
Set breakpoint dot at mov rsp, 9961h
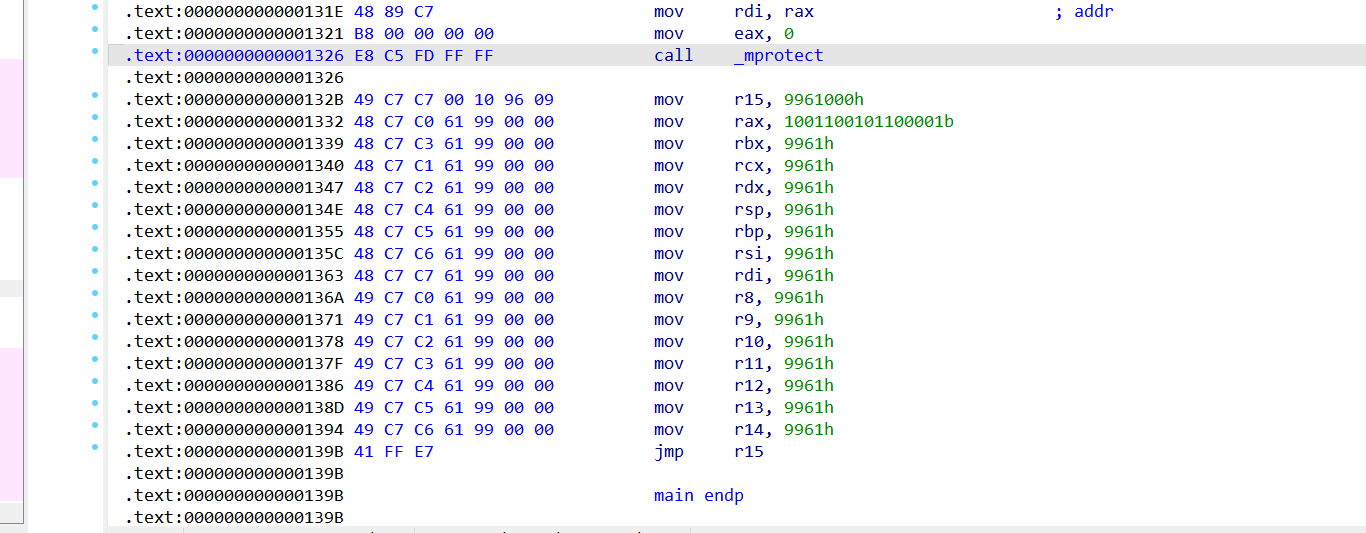(95, 205)
